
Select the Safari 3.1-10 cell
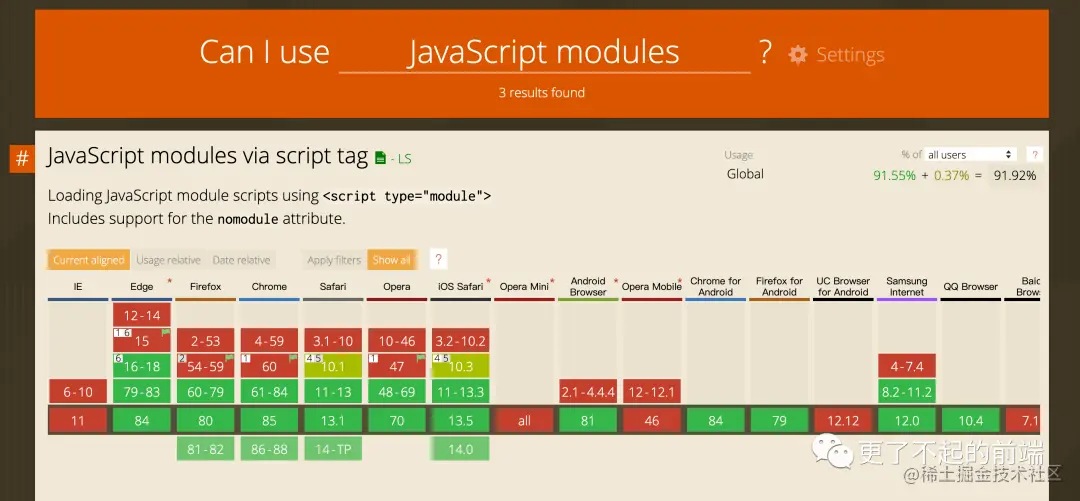tap(333, 340)
